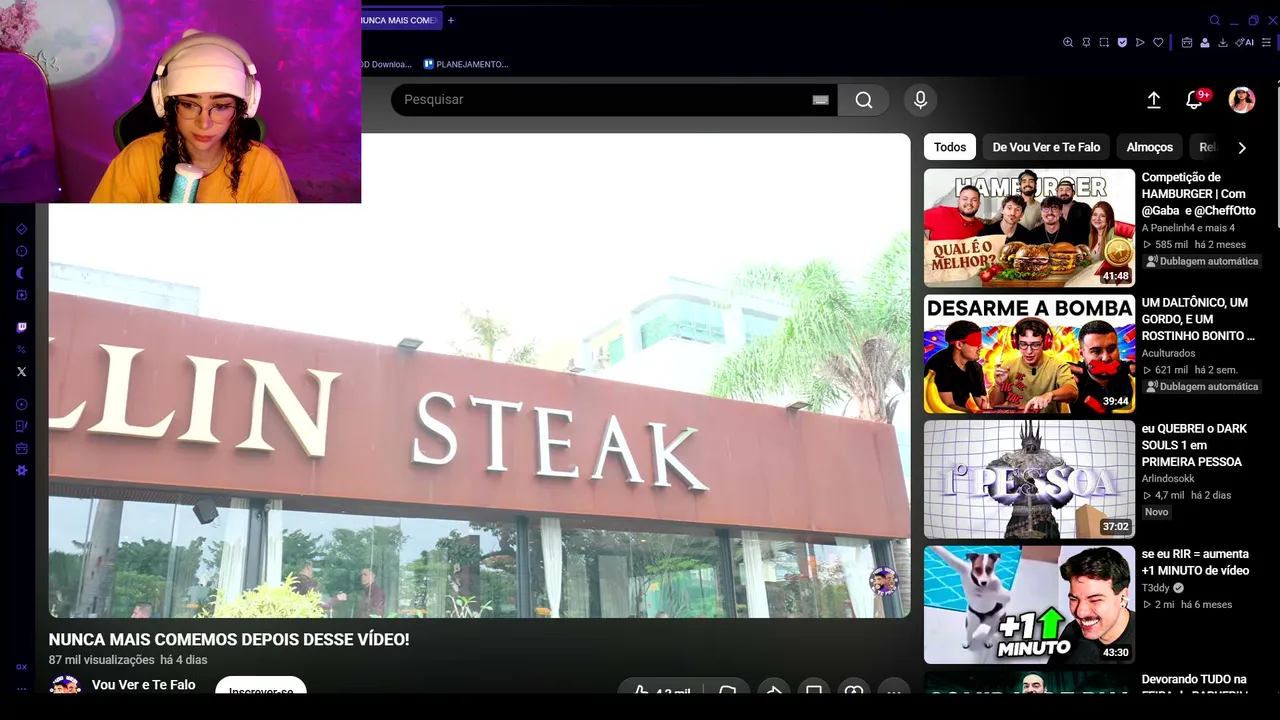Open the account avatar menu
Screen dimensions: 1280x720
pyautogui.click(x=1242, y=100)
